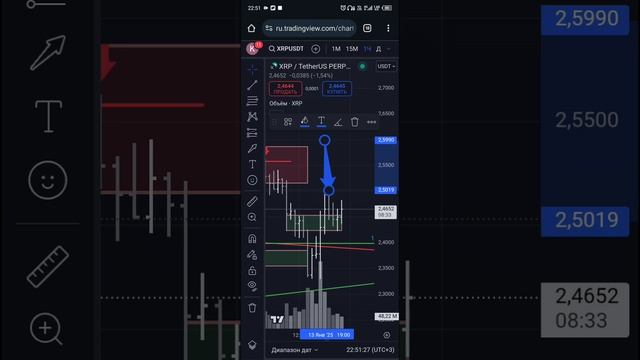Image resolution: width=640 pixels, height=360 pixels.
Task: Open line style in floating toolbar
Action: (x=338, y=122)
